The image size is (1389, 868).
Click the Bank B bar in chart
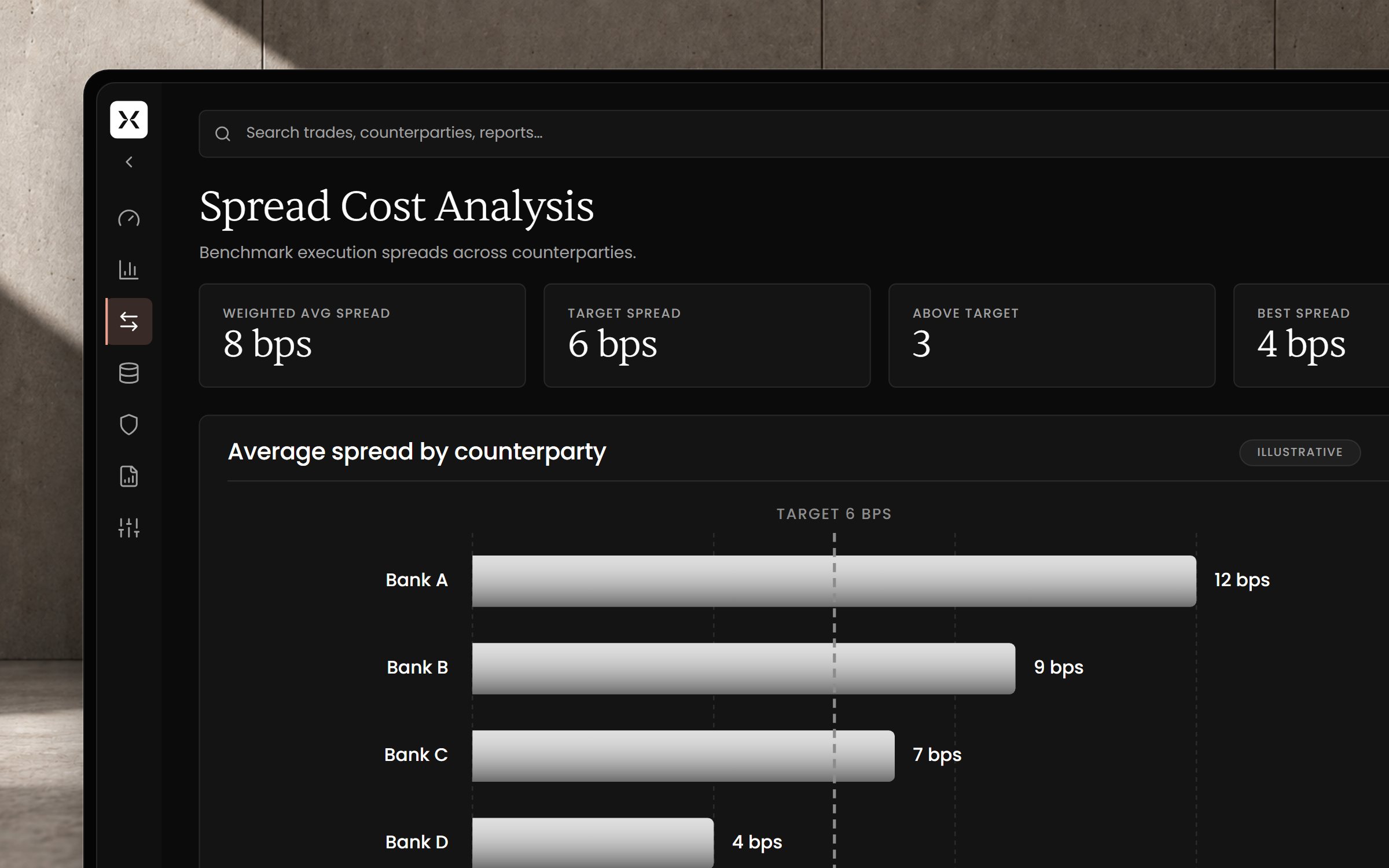744,668
